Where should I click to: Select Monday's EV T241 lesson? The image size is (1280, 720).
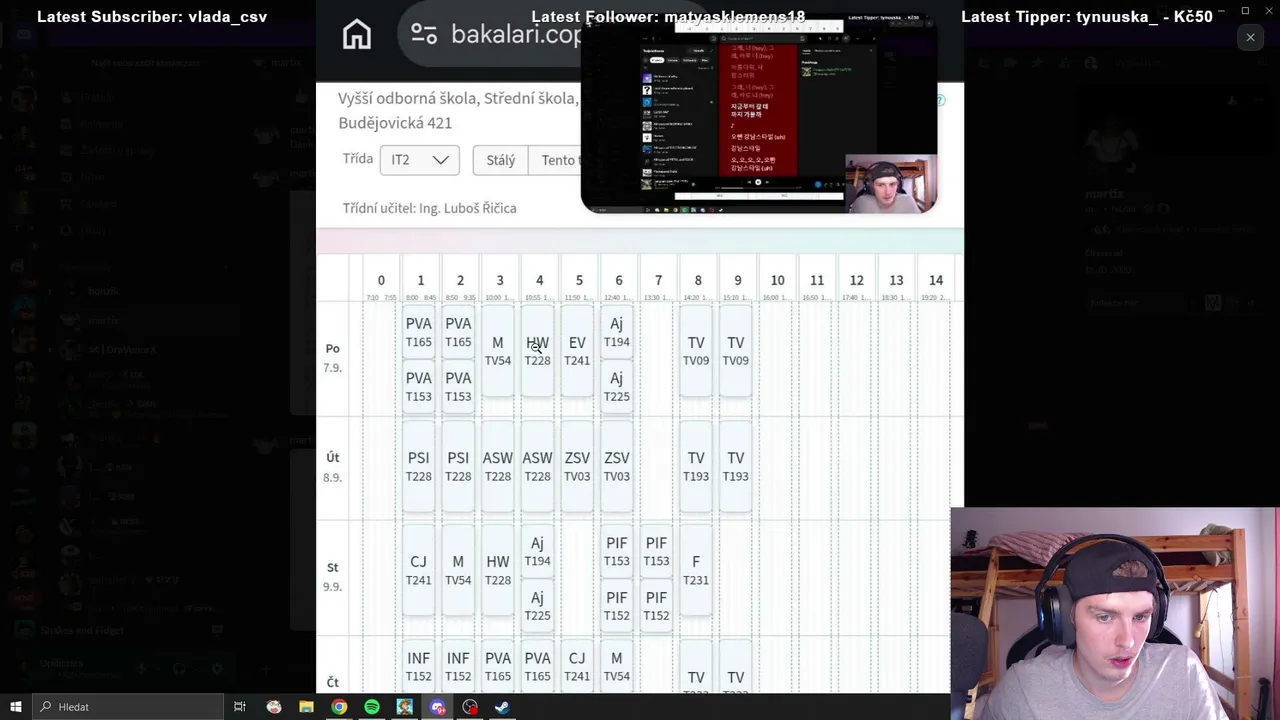point(577,351)
